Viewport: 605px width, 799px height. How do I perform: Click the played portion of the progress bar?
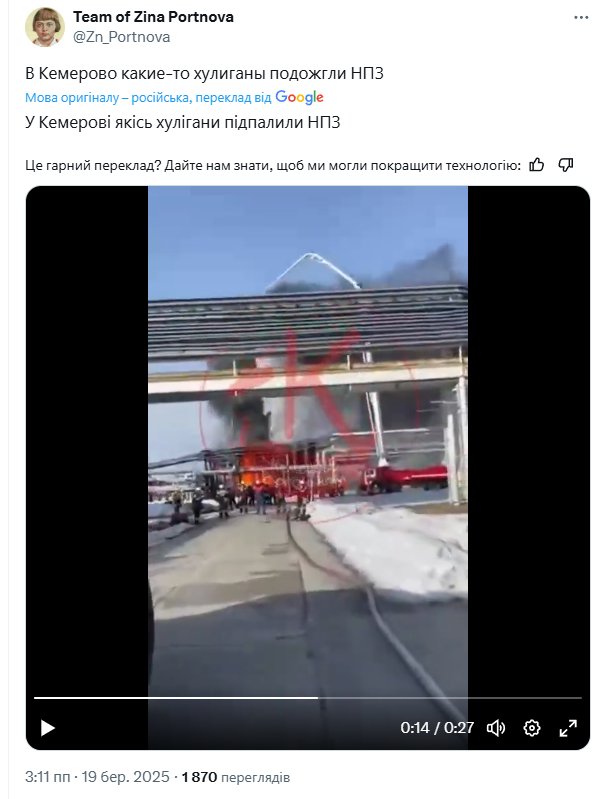pyautogui.click(x=176, y=698)
